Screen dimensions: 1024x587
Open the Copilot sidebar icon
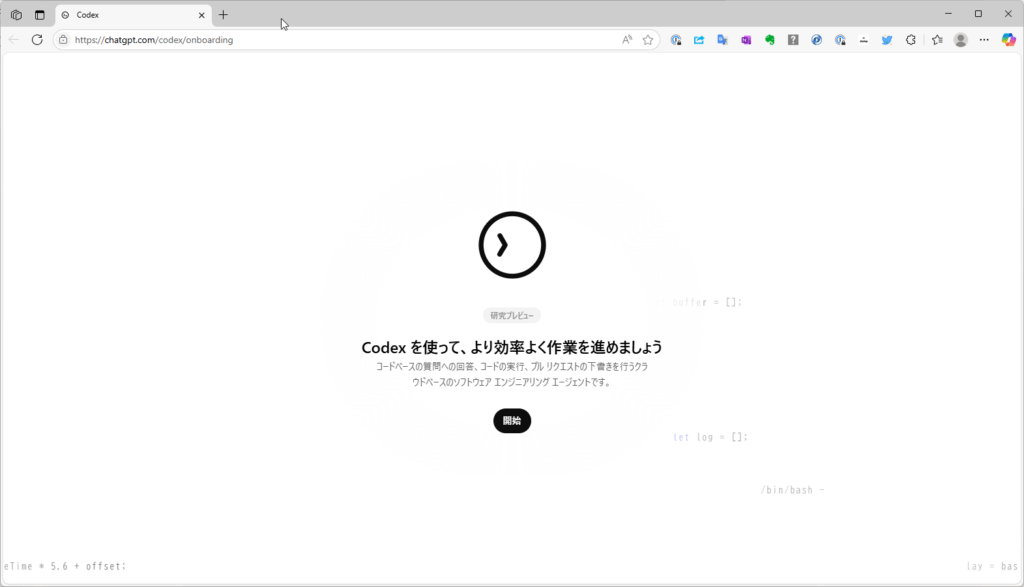1008,40
